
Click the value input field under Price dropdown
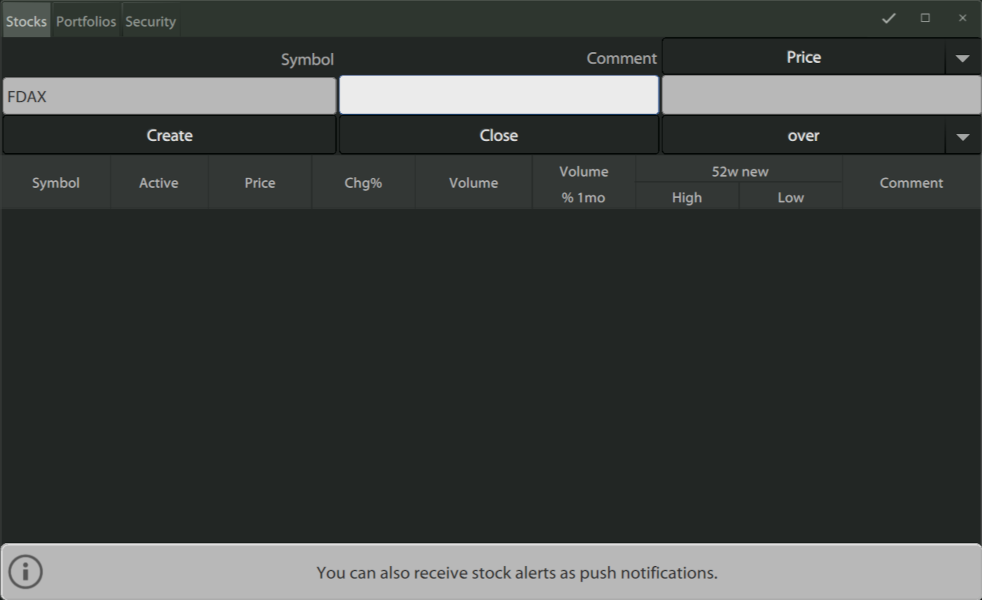(820, 96)
